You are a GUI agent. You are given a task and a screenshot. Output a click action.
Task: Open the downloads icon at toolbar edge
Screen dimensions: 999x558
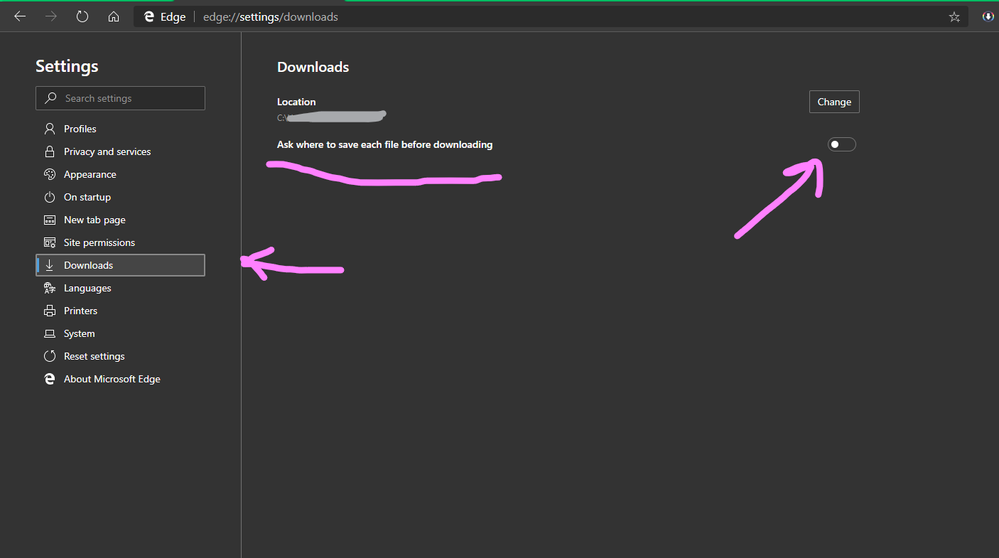(988, 17)
